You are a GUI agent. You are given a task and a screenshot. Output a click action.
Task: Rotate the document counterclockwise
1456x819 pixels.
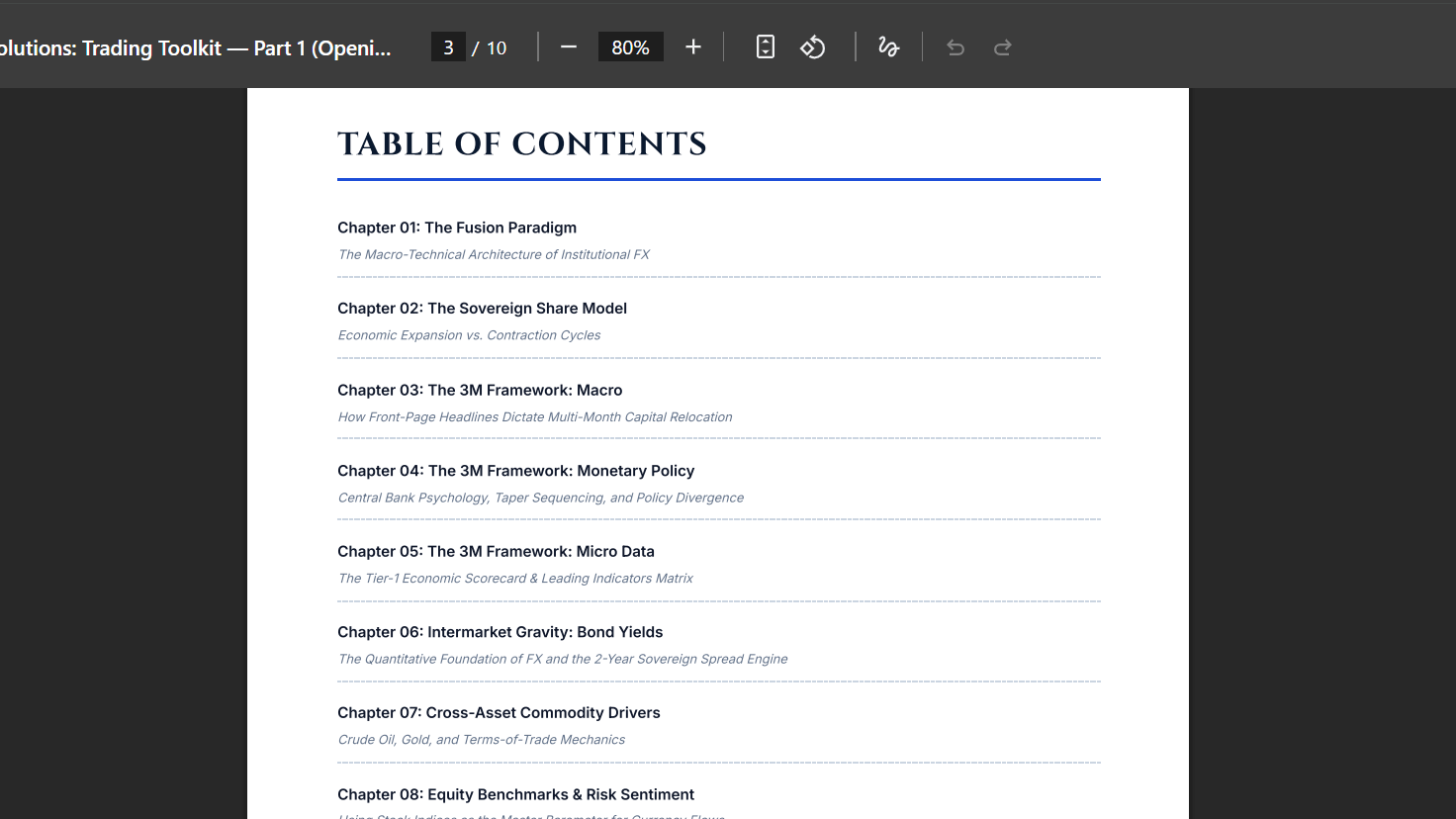(x=813, y=47)
